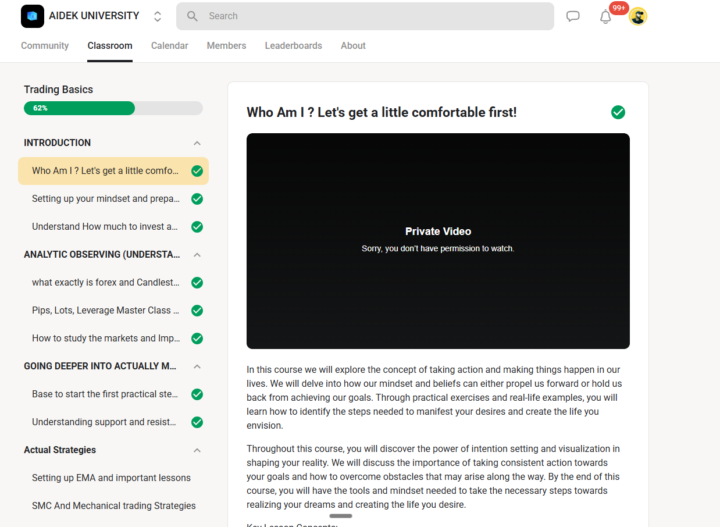720x527 pixels.
Task: Click the Trading Basics 62% progress bar
Action: [x=113, y=108]
